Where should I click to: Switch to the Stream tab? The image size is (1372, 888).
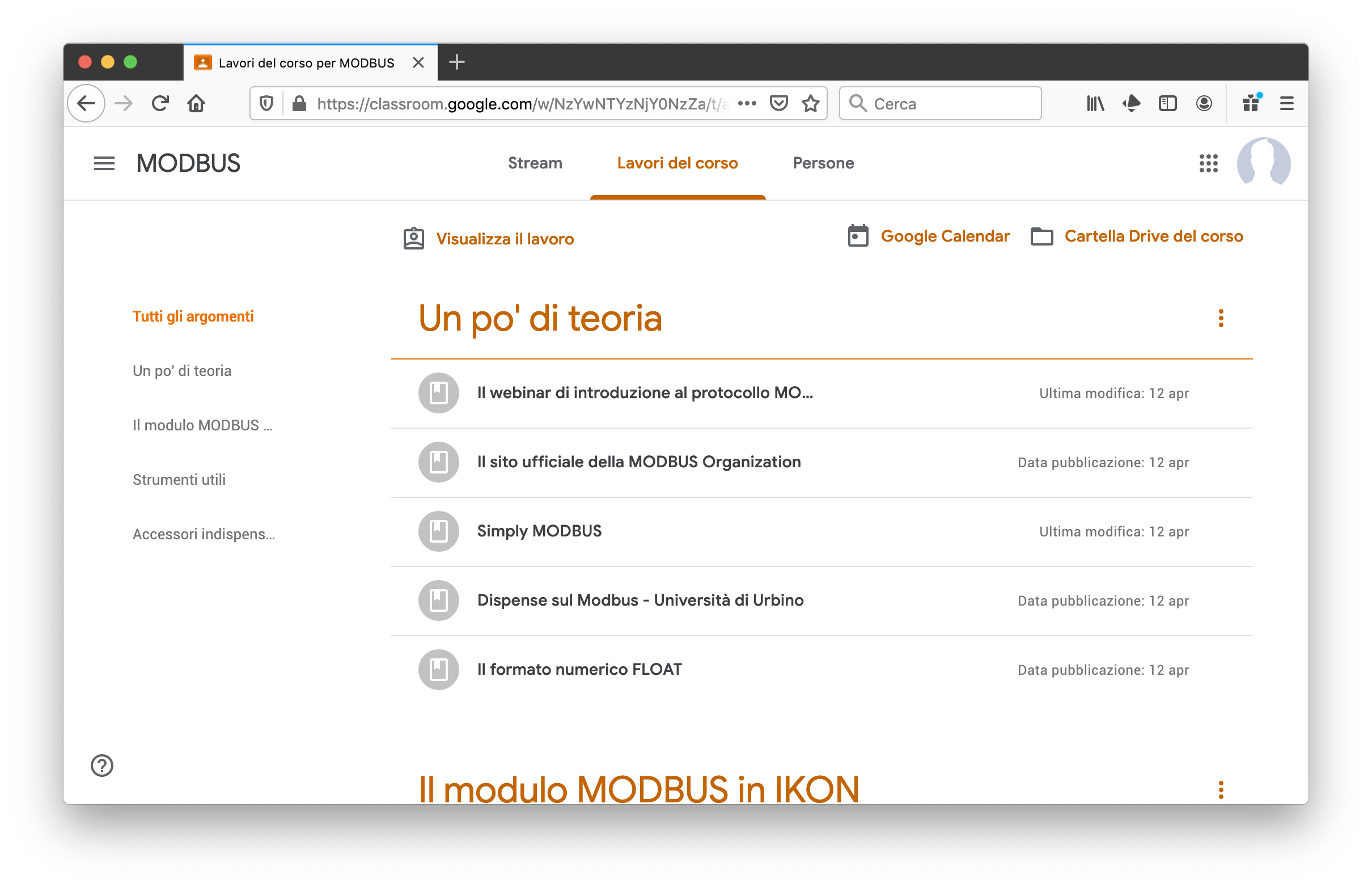point(535,164)
